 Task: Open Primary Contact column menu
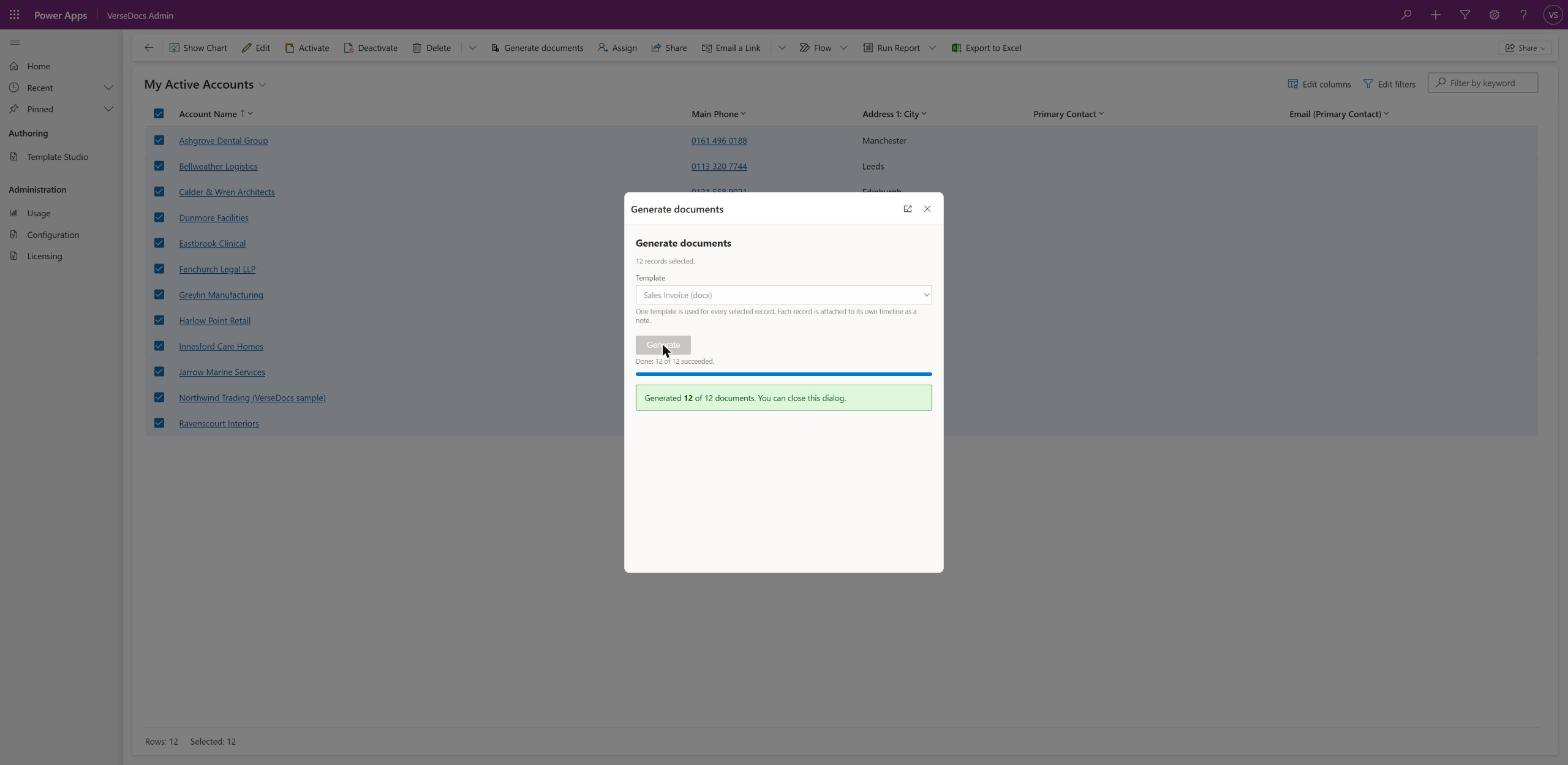tap(1069, 114)
